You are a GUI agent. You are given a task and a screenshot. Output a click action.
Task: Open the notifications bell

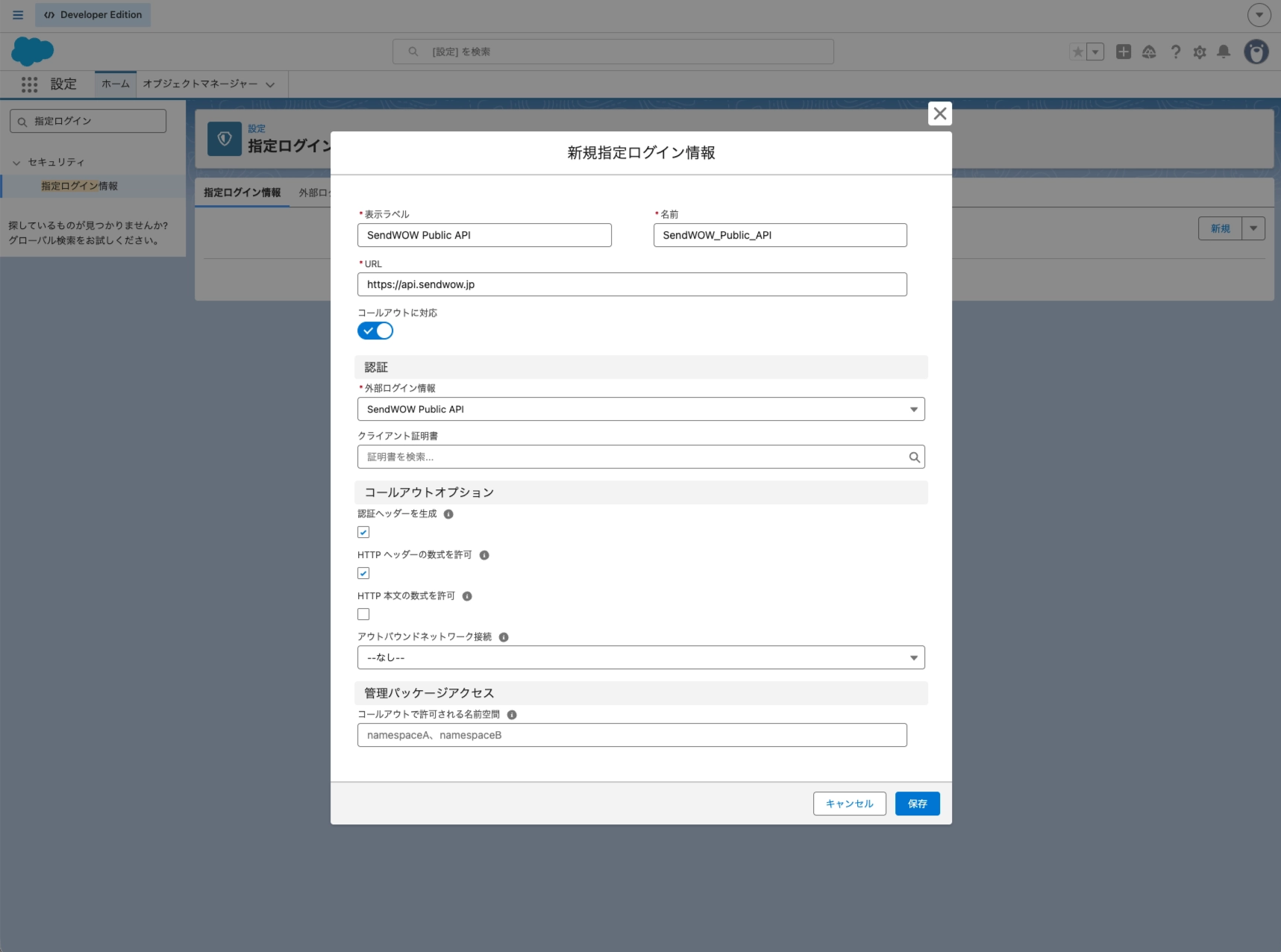1224,51
